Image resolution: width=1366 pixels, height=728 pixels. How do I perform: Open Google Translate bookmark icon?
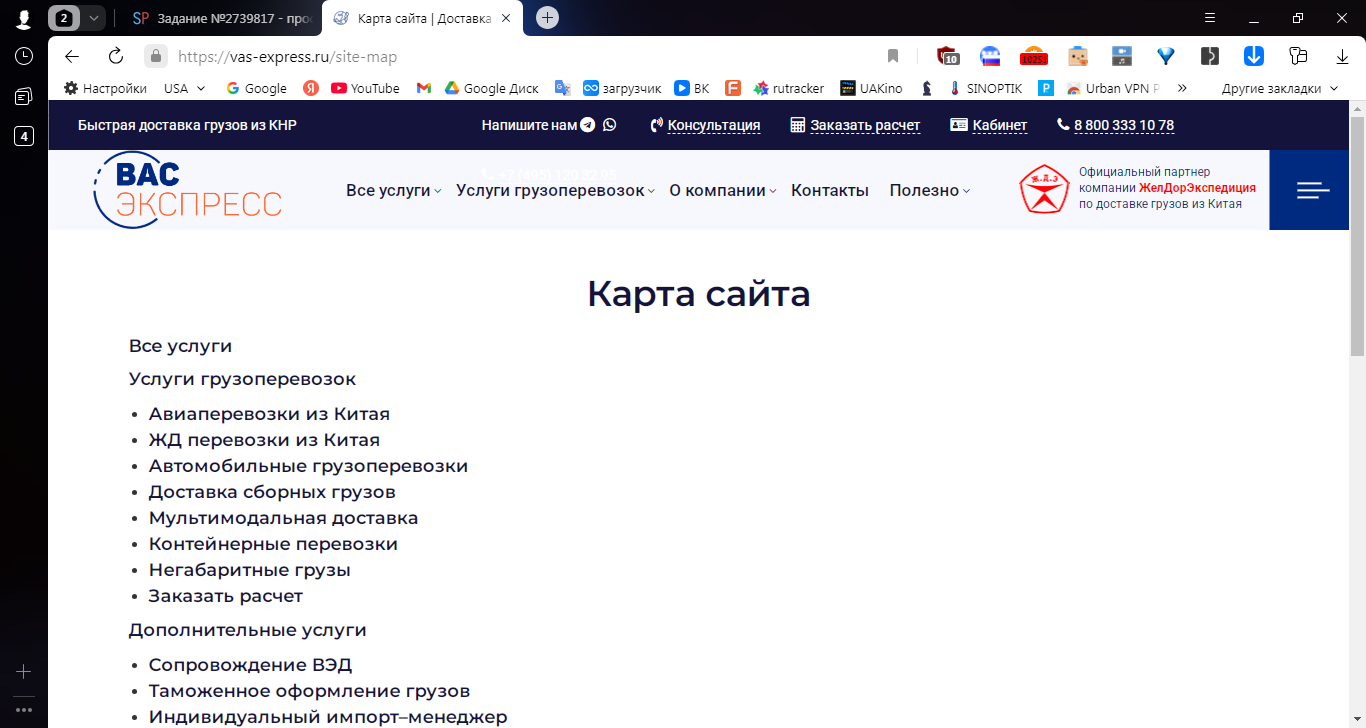pyautogui.click(x=563, y=88)
